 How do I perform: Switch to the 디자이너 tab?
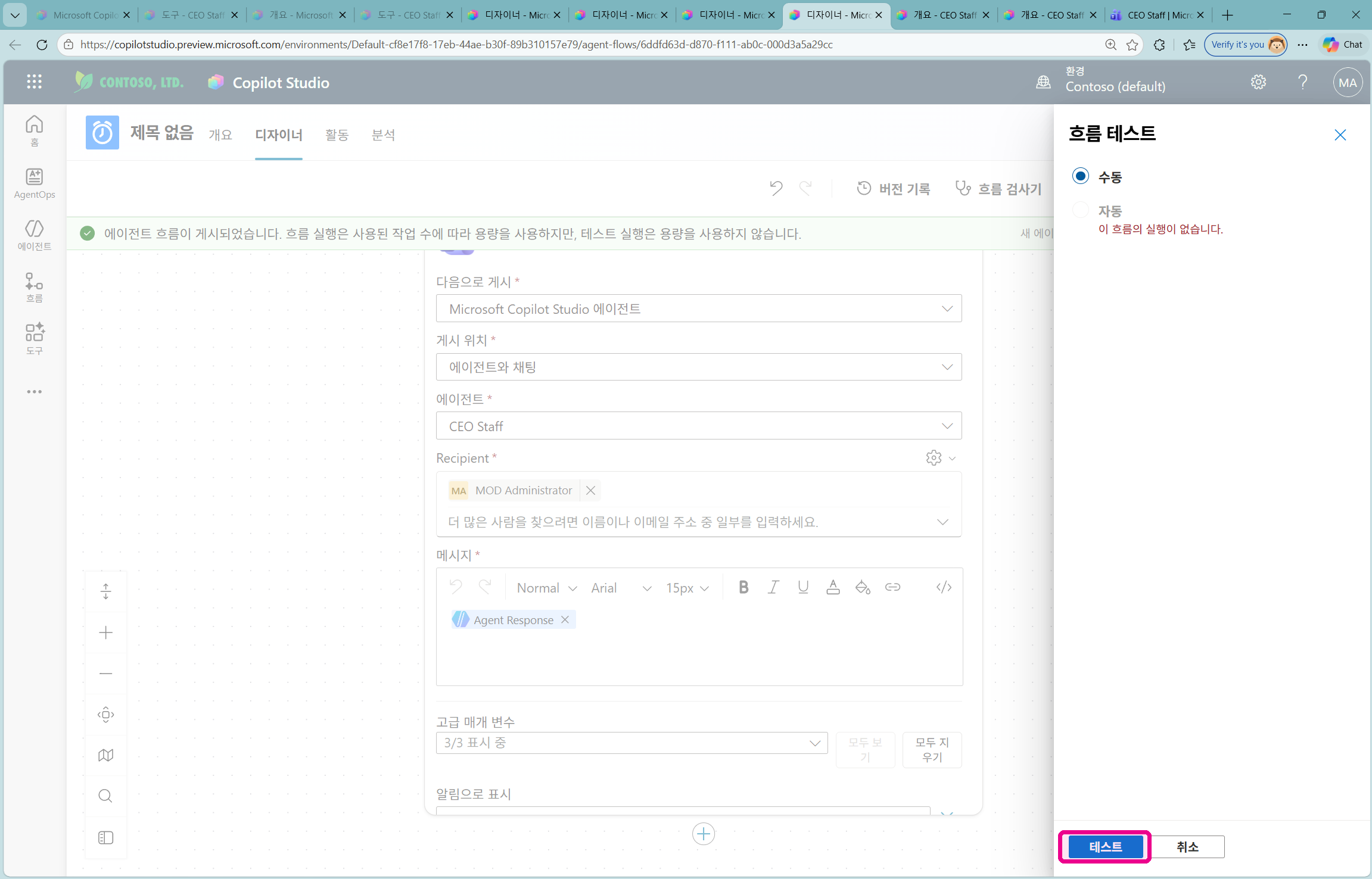(x=278, y=135)
